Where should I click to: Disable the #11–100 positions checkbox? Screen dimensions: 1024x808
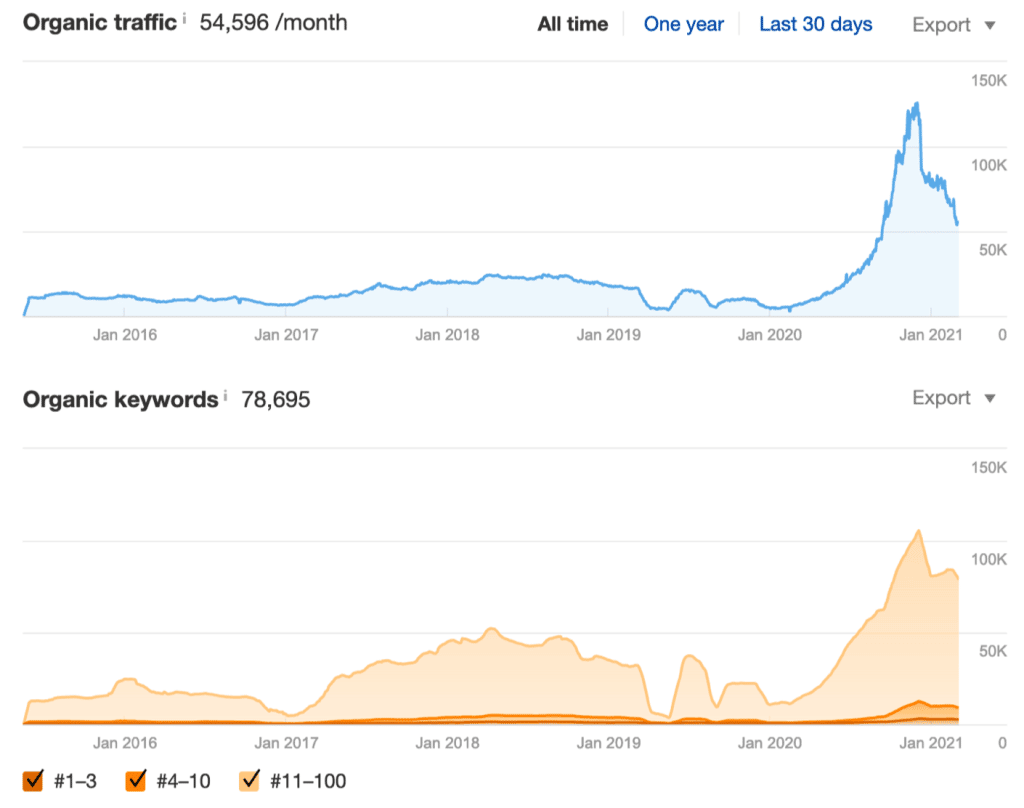click(x=251, y=780)
